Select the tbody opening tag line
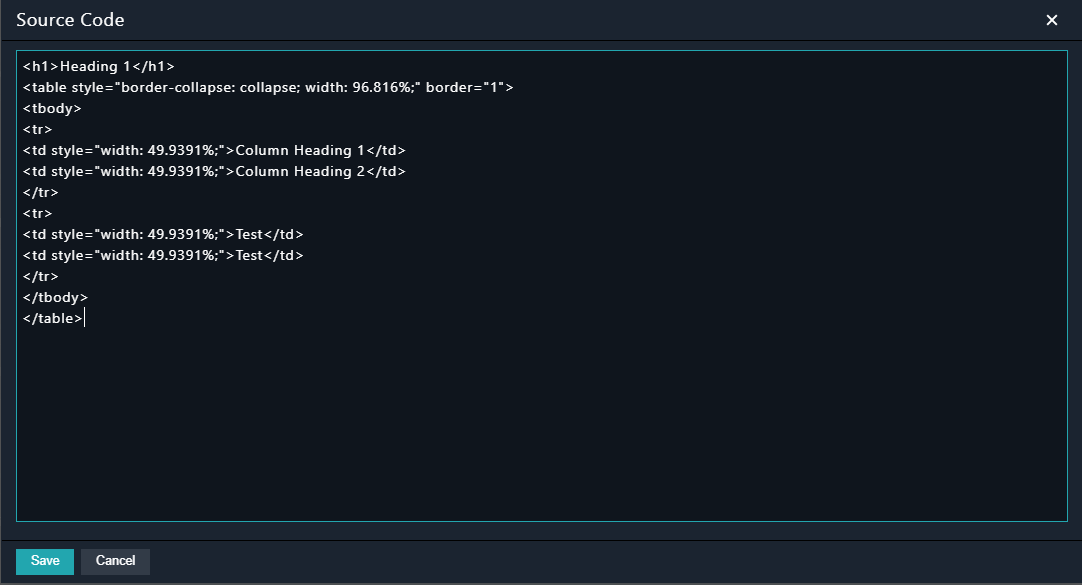The height and width of the screenshot is (585, 1082). click(x=51, y=108)
